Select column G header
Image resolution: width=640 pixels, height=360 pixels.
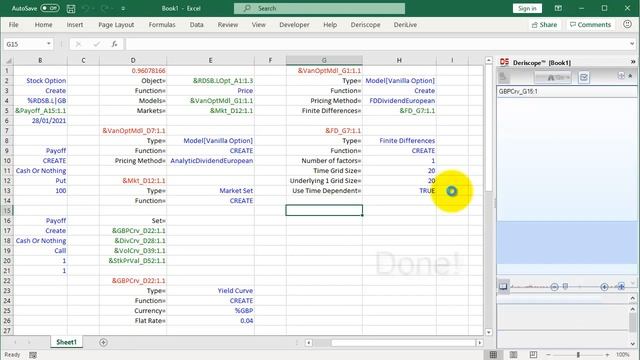pyautogui.click(x=324, y=60)
